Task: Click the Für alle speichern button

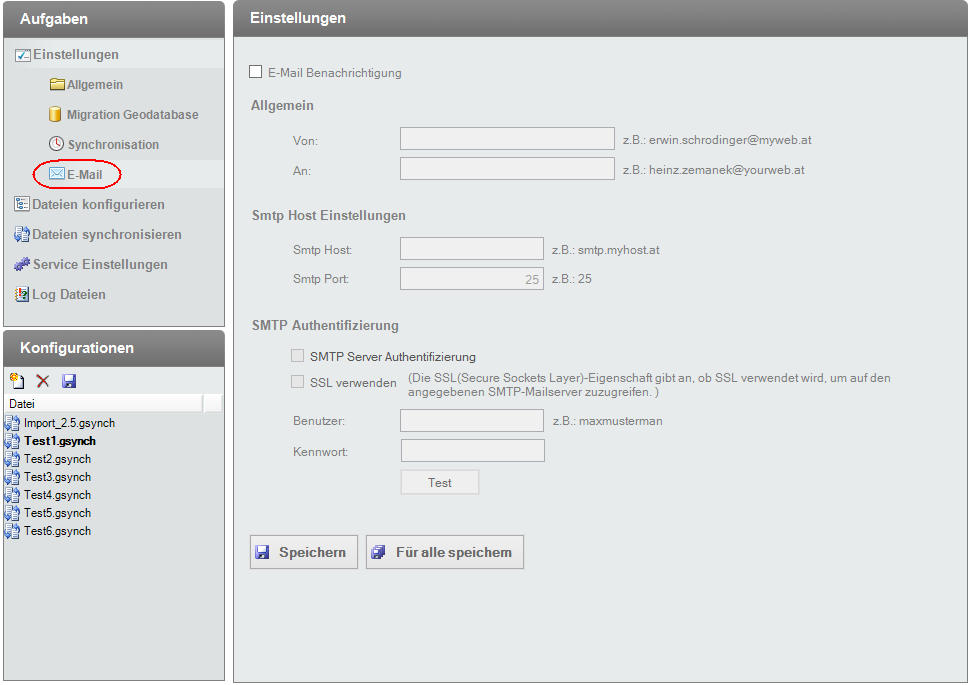Action: pos(444,551)
